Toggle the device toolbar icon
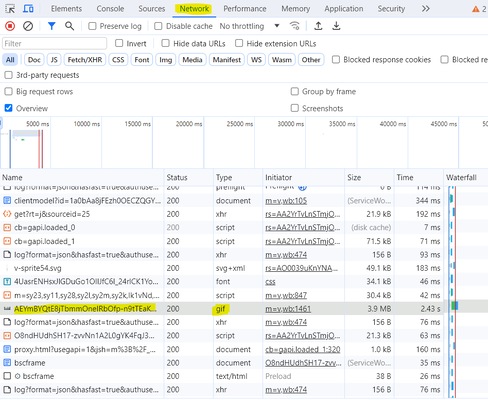488x400 pixels. click(28, 9)
